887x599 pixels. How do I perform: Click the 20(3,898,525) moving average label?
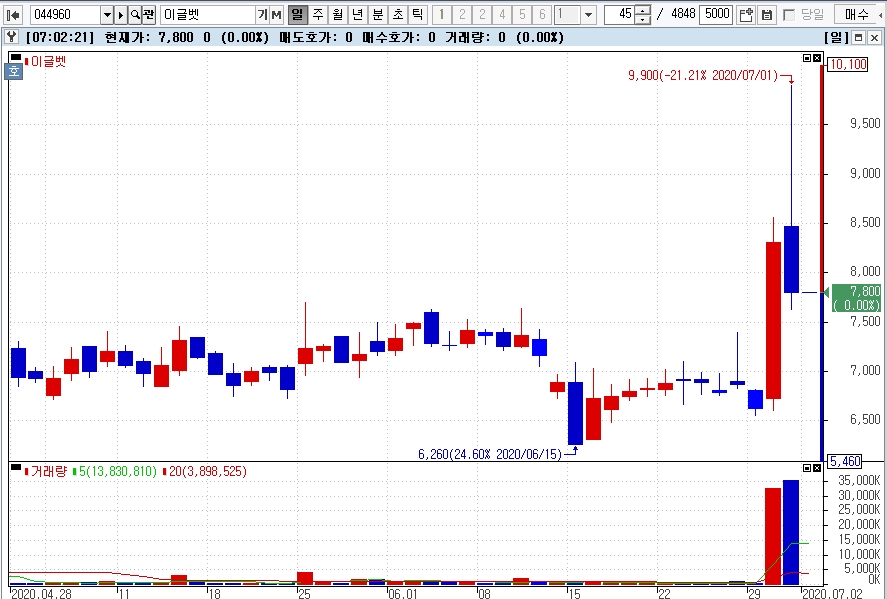[208, 471]
